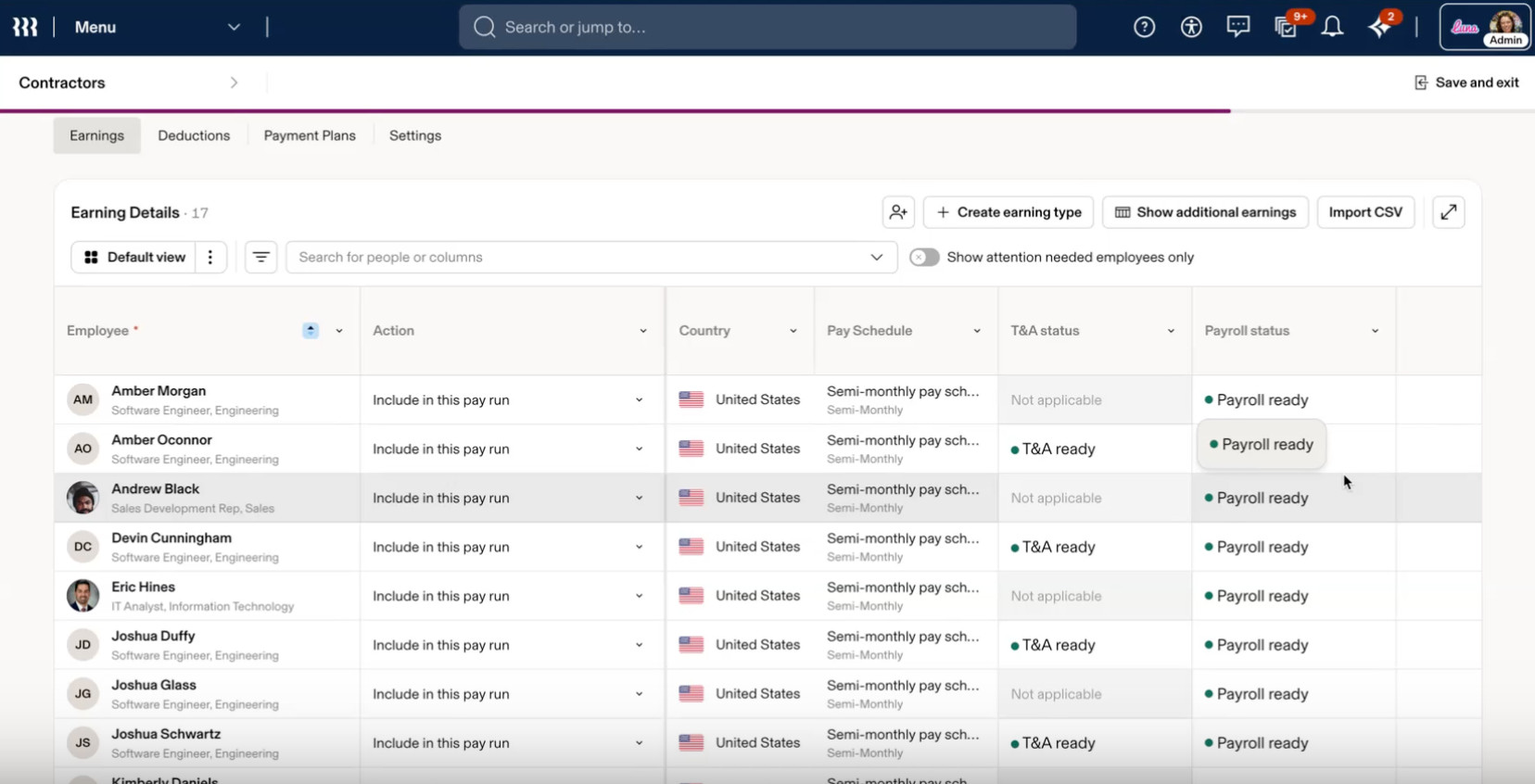Expand Amber Morgan's Action dropdown
The height and width of the screenshot is (784, 1535).
[x=639, y=400]
